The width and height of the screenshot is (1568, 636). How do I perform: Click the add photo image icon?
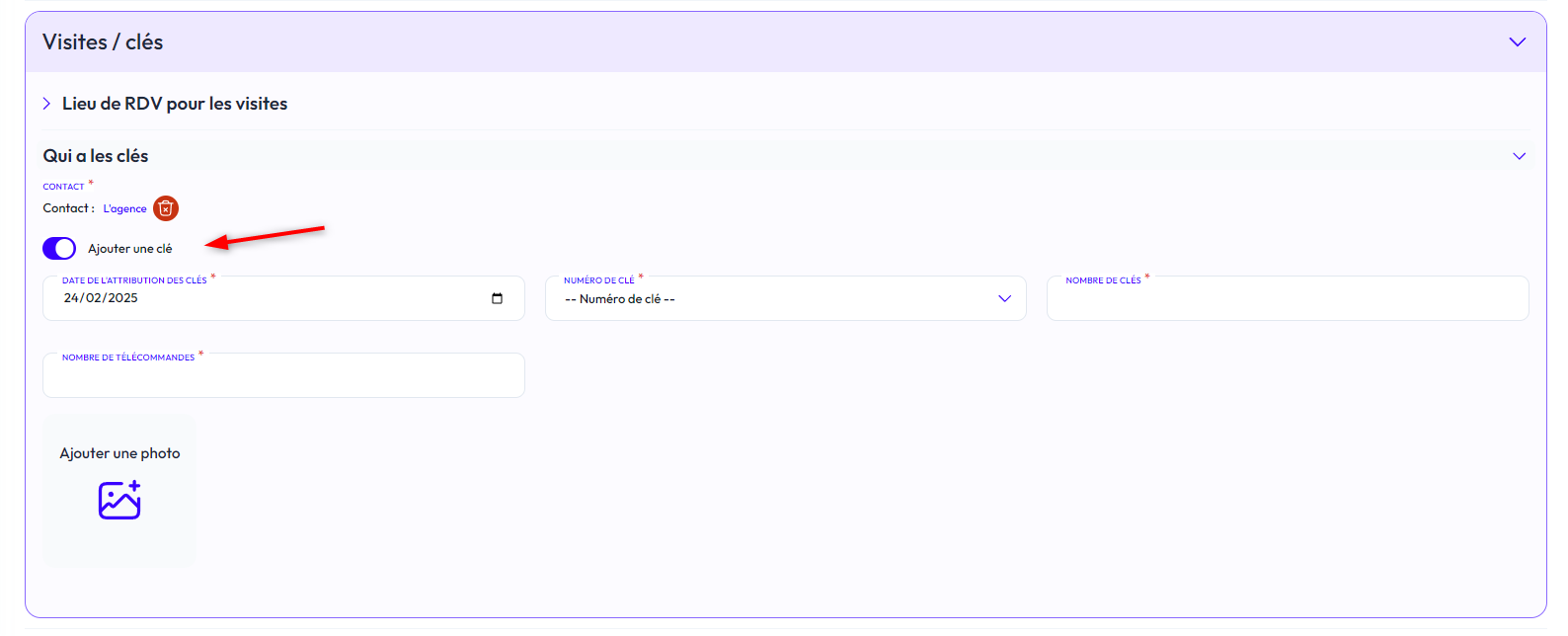(119, 501)
